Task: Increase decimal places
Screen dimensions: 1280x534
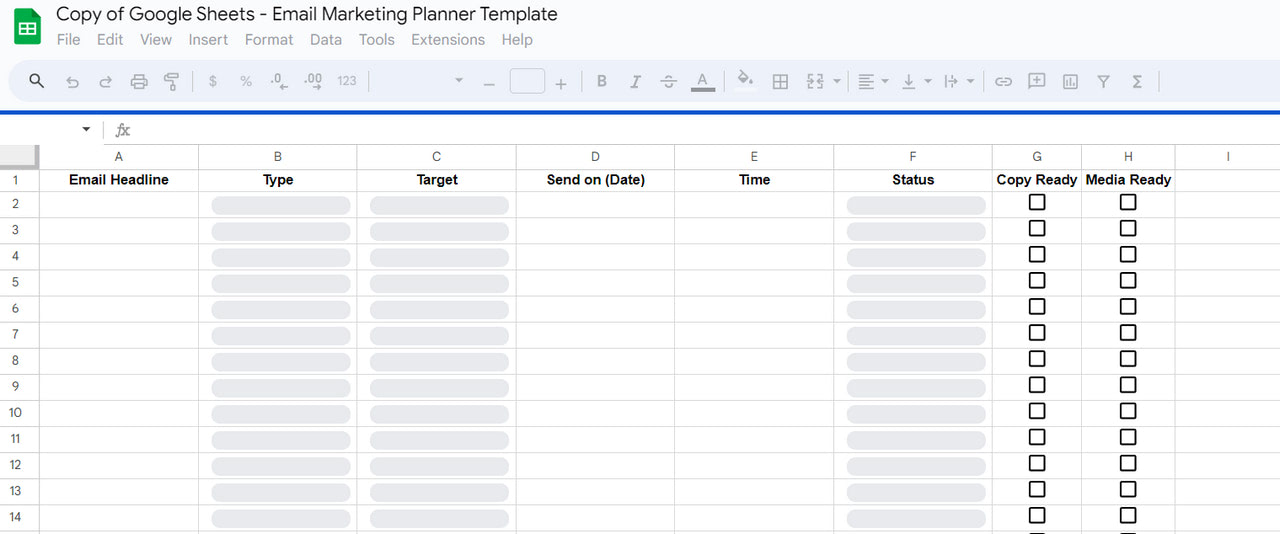Action: [x=312, y=82]
